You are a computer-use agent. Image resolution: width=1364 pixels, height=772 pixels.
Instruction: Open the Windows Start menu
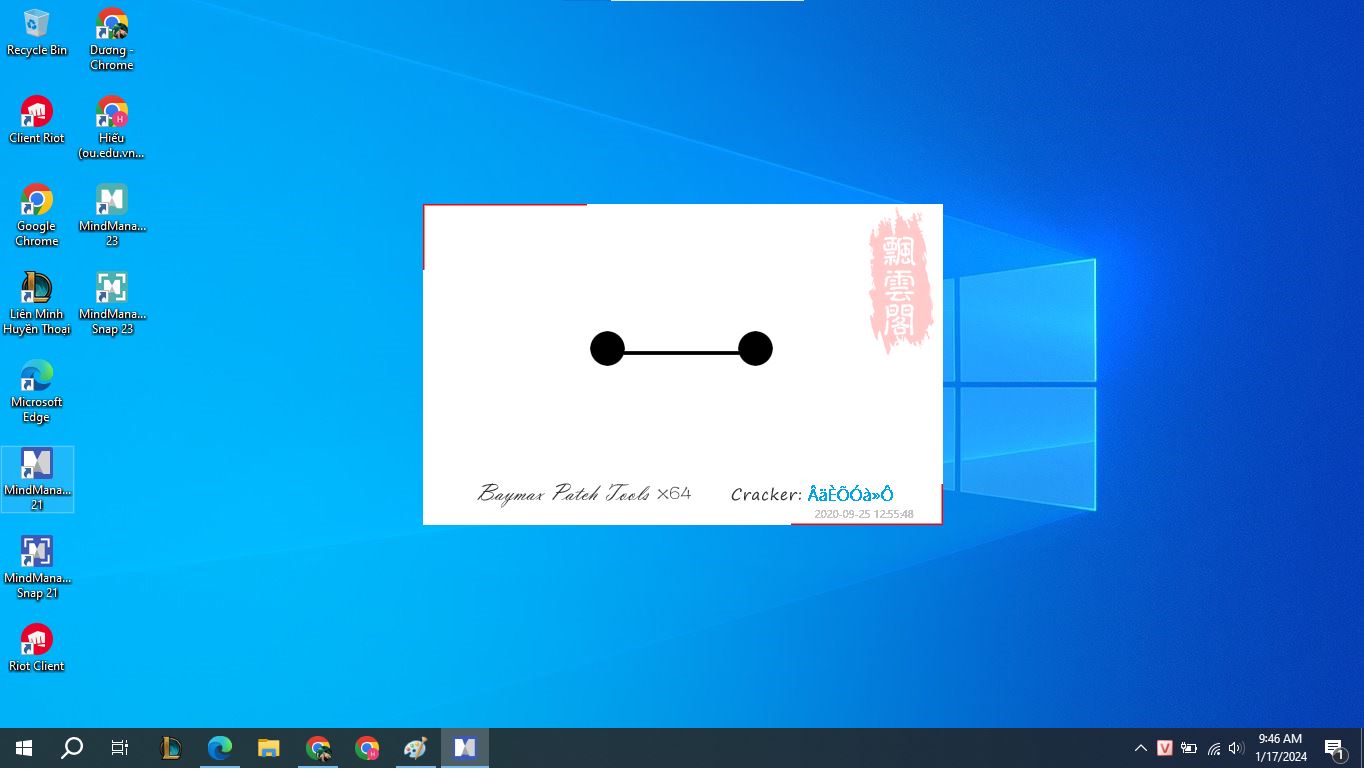[x=24, y=748]
